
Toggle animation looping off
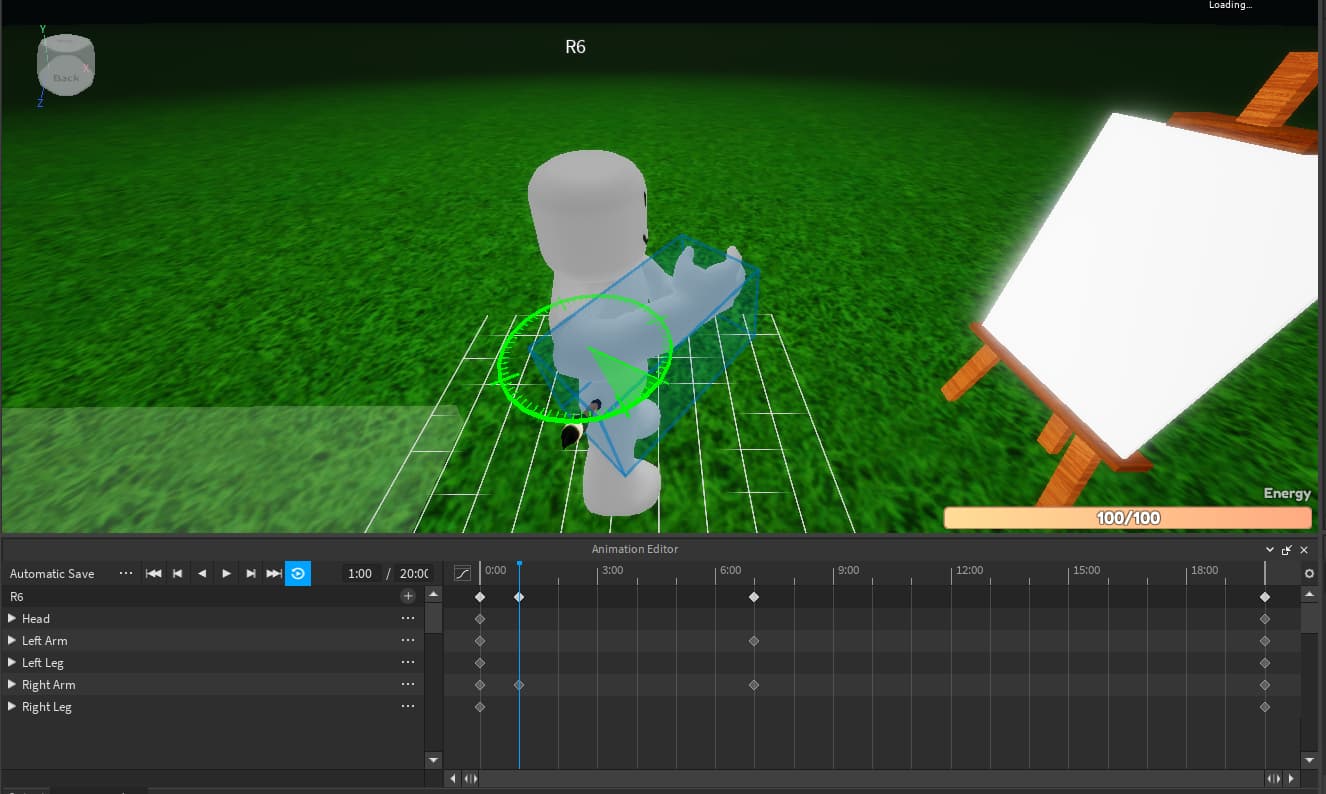click(298, 573)
